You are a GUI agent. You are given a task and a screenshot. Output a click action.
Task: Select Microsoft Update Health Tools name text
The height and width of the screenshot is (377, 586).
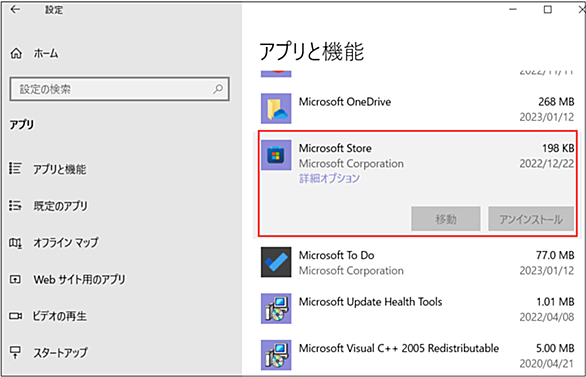370,302
